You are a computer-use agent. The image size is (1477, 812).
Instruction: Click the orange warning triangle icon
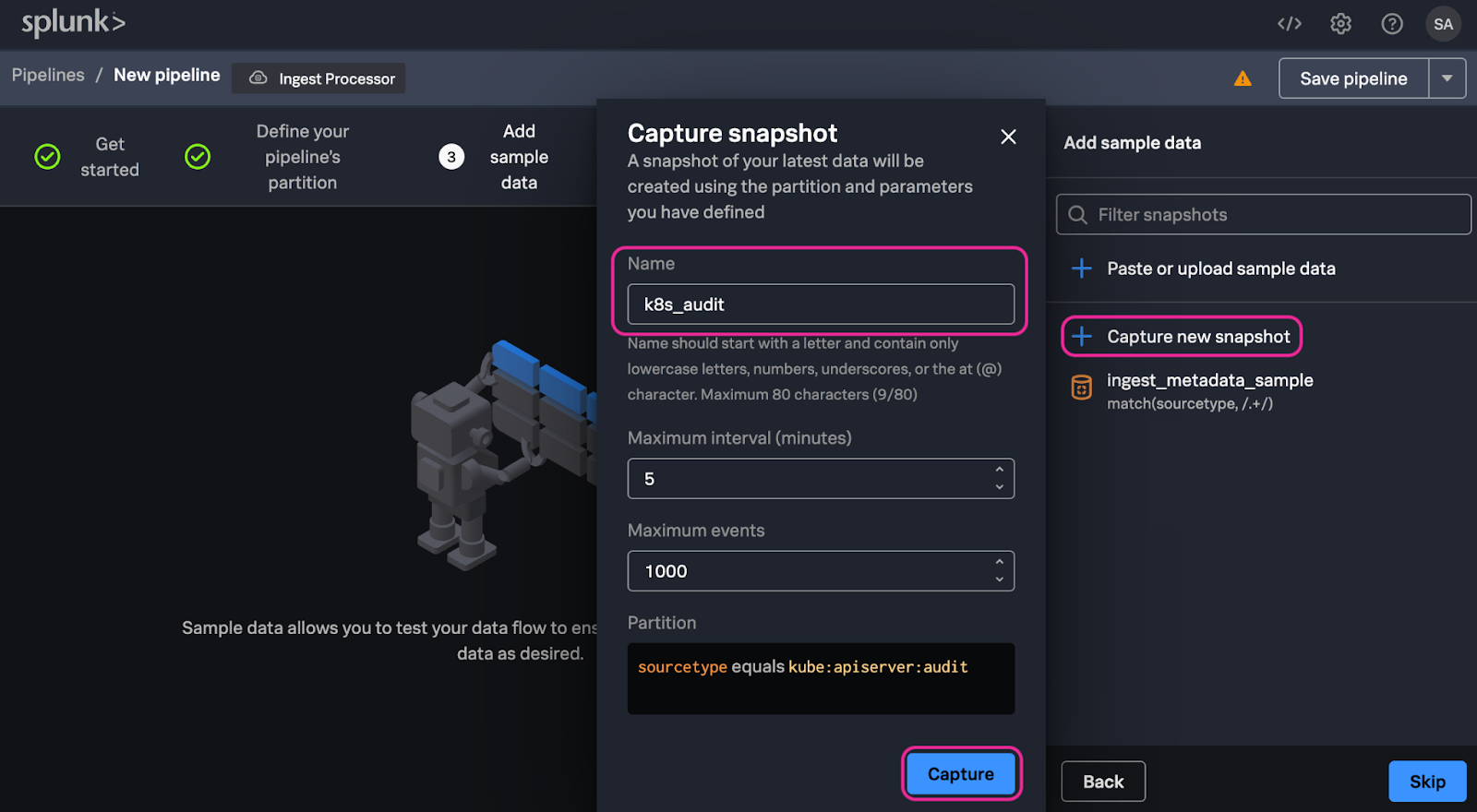1243,78
